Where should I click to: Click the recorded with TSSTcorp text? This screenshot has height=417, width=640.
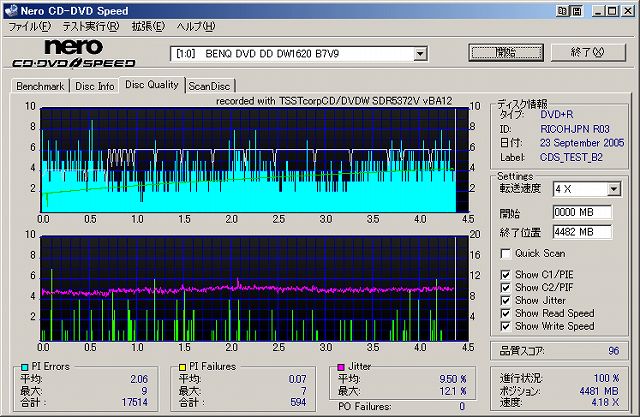pyautogui.click(x=334, y=101)
